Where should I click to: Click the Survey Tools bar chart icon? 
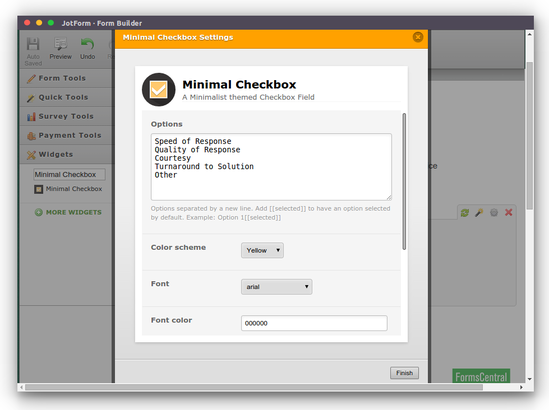coord(31,117)
